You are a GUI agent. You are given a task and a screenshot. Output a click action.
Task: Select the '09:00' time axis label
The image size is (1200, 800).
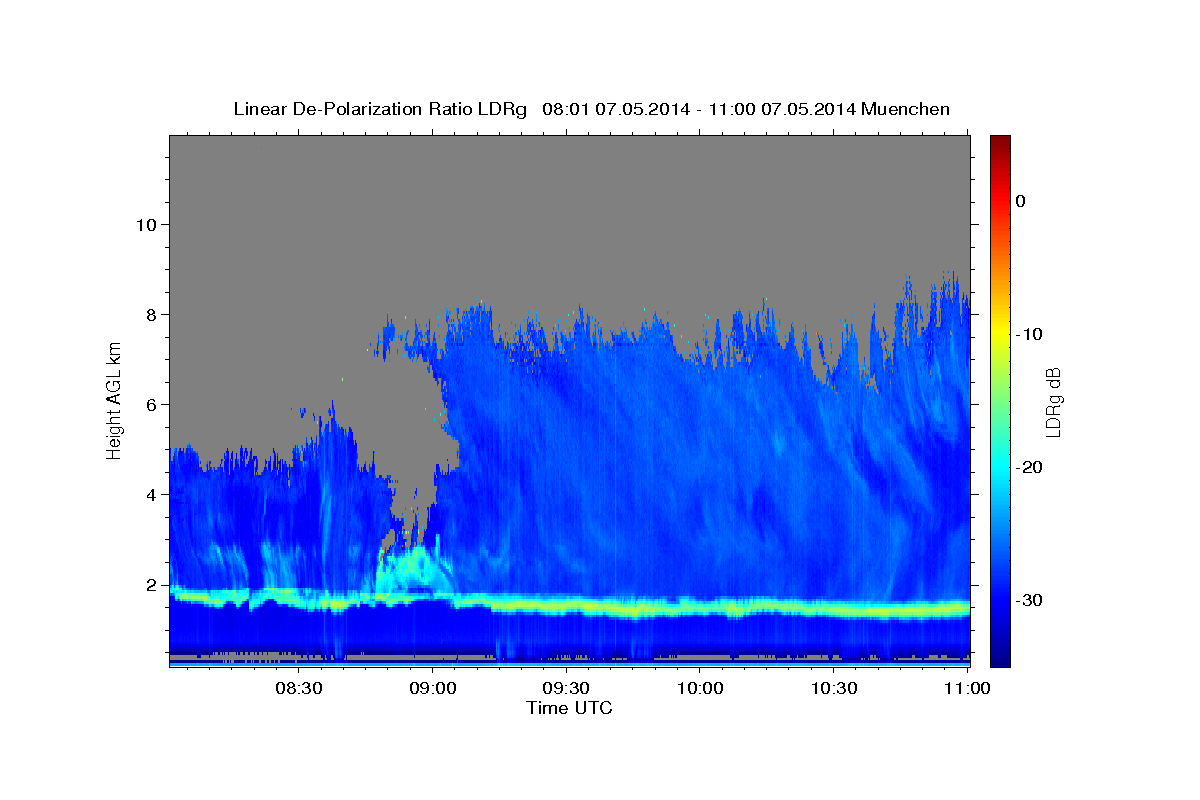tap(434, 688)
